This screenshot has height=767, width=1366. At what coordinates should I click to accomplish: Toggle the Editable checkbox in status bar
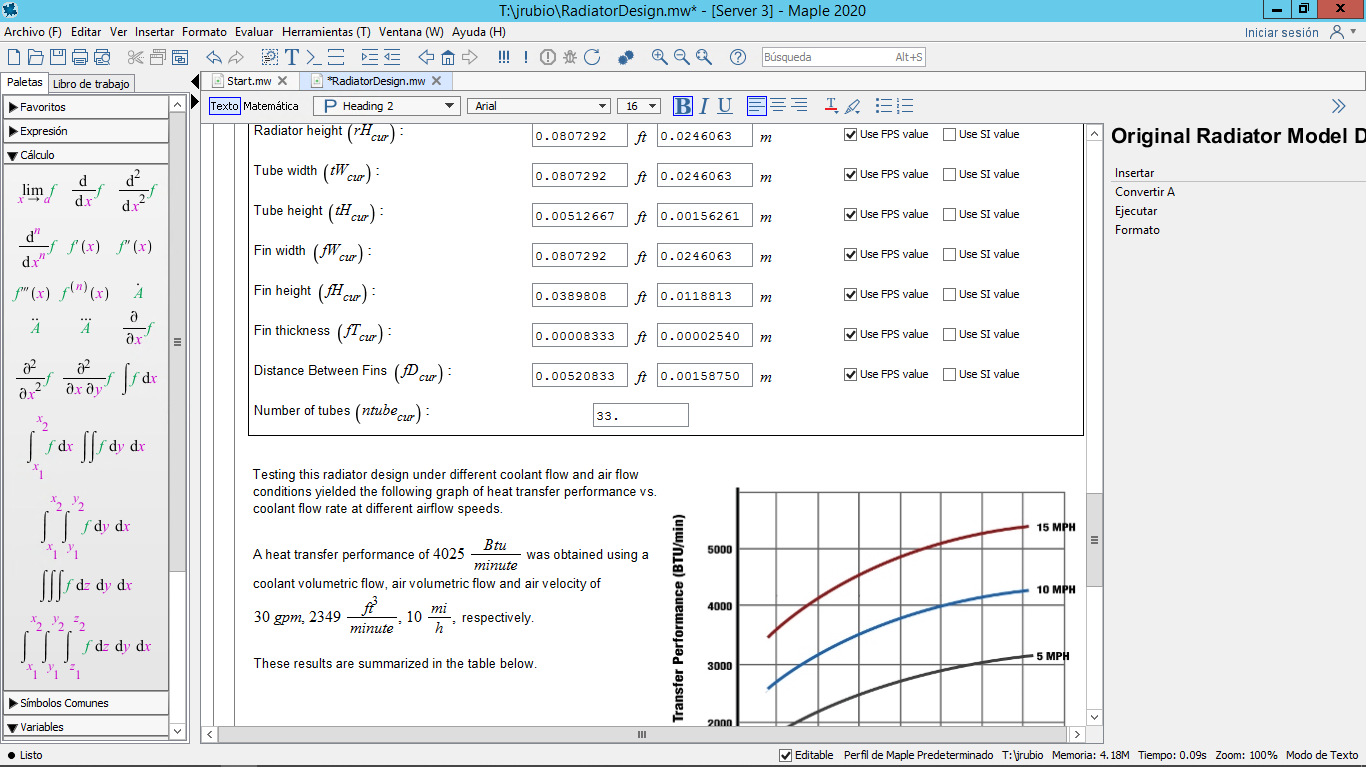point(786,755)
